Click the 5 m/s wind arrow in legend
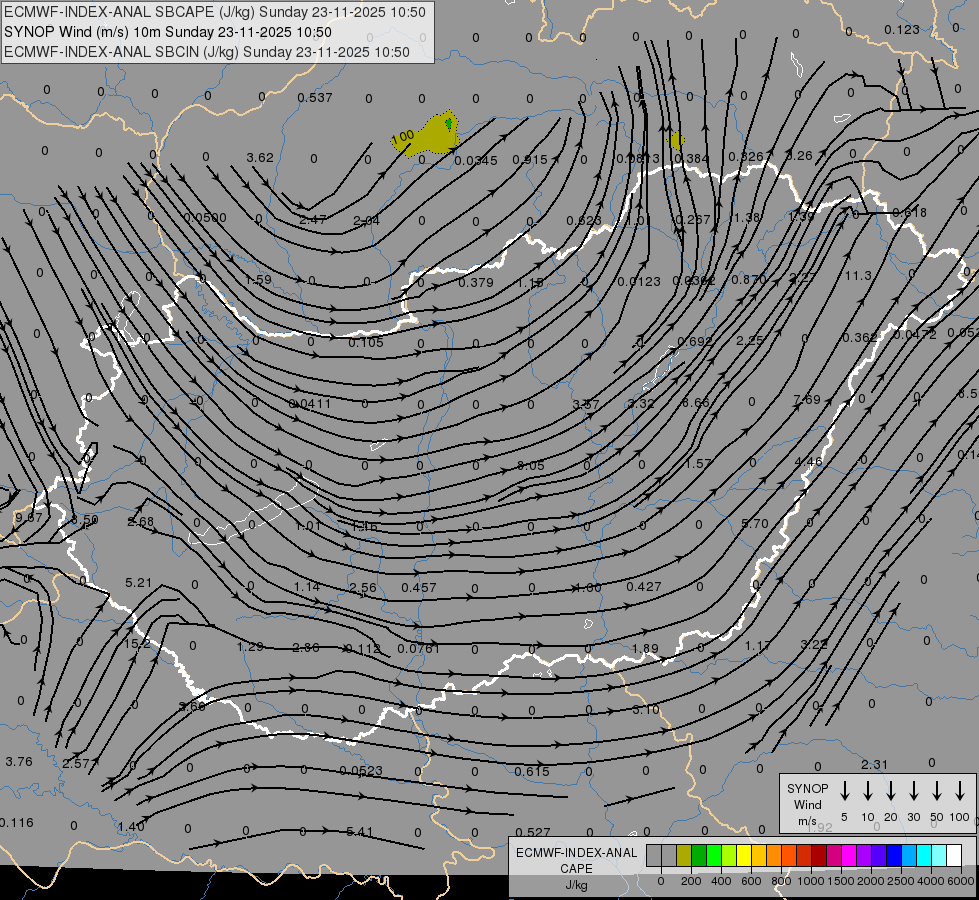This screenshot has width=979, height=900. (x=844, y=791)
